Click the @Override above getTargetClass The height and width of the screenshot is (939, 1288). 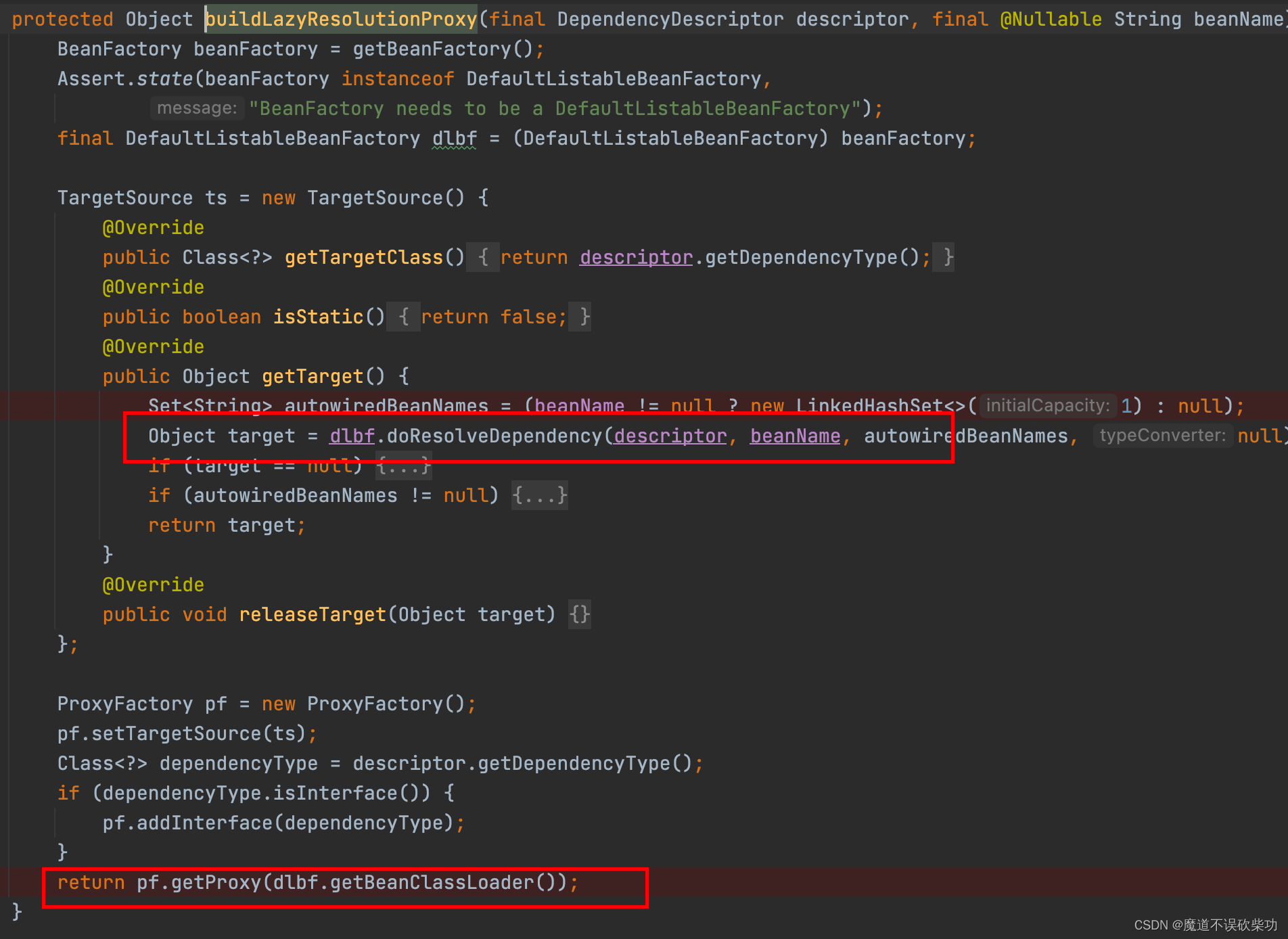153,227
